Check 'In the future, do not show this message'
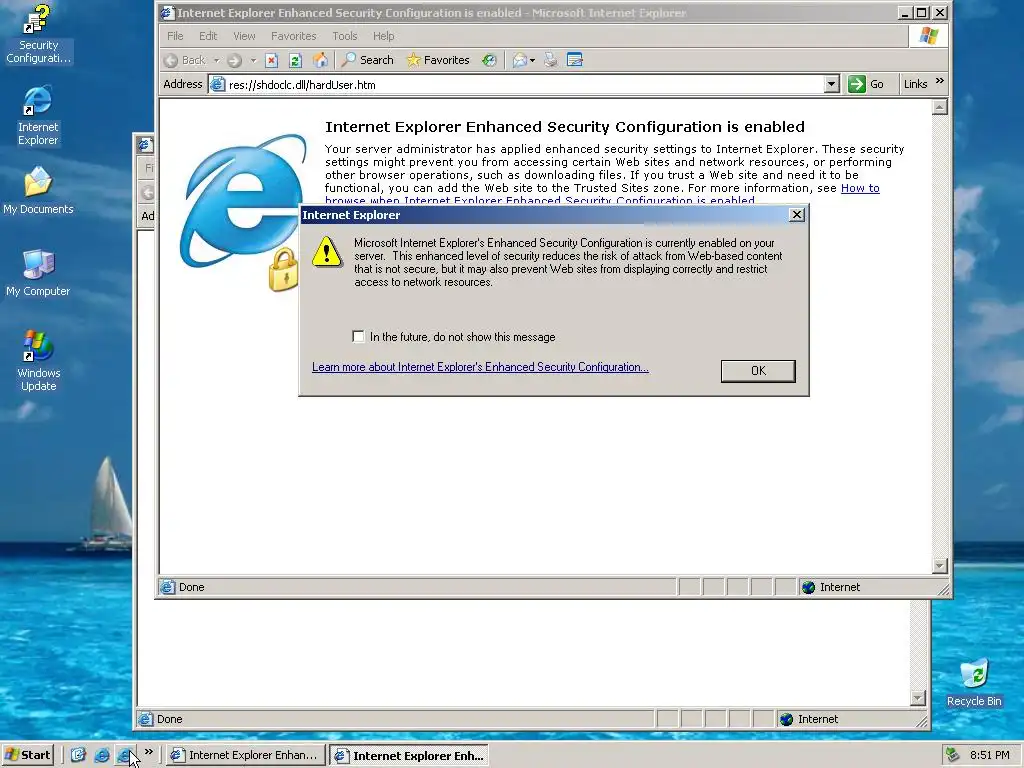 [358, 336]
